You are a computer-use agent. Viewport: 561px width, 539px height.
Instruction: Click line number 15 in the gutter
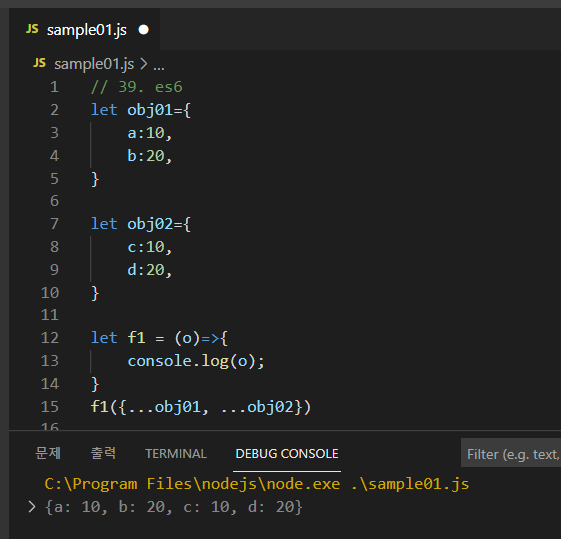[50, 407]
